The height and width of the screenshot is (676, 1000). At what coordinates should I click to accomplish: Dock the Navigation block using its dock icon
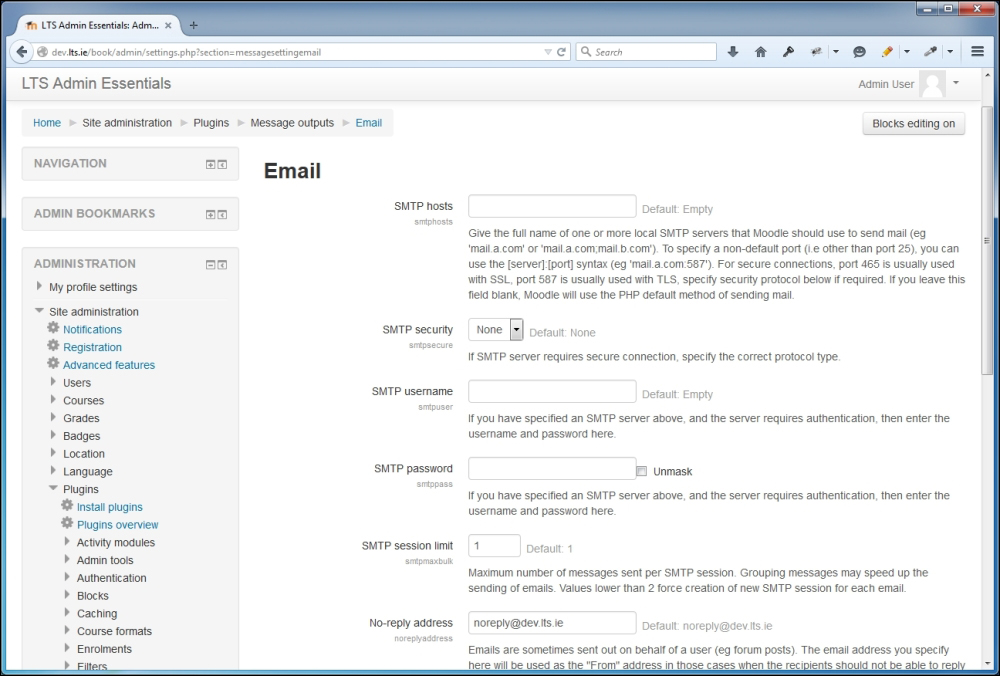tap(223, 164)
